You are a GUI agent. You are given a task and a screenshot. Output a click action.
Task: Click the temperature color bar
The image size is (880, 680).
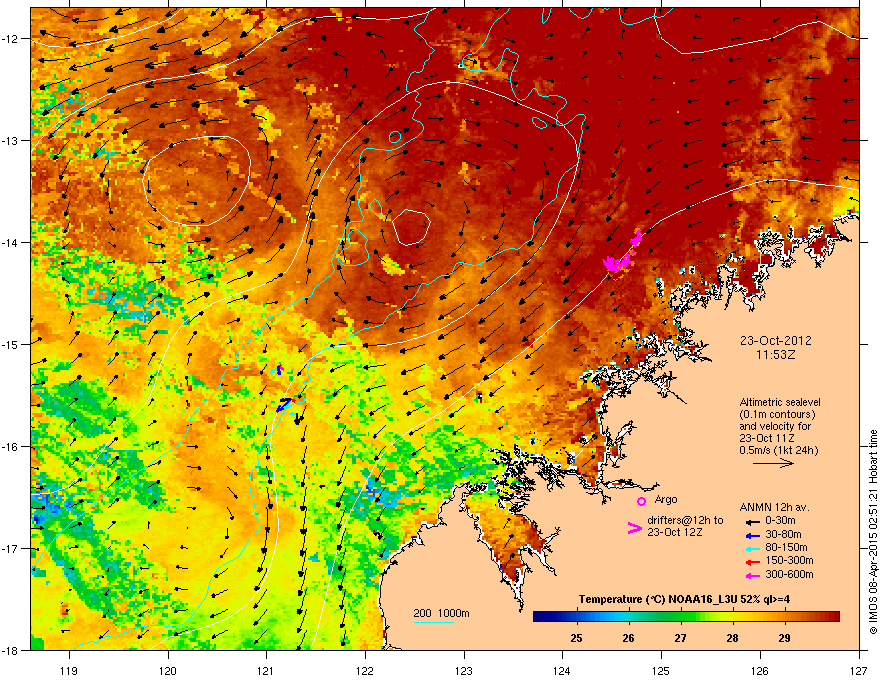click(686, 617)
